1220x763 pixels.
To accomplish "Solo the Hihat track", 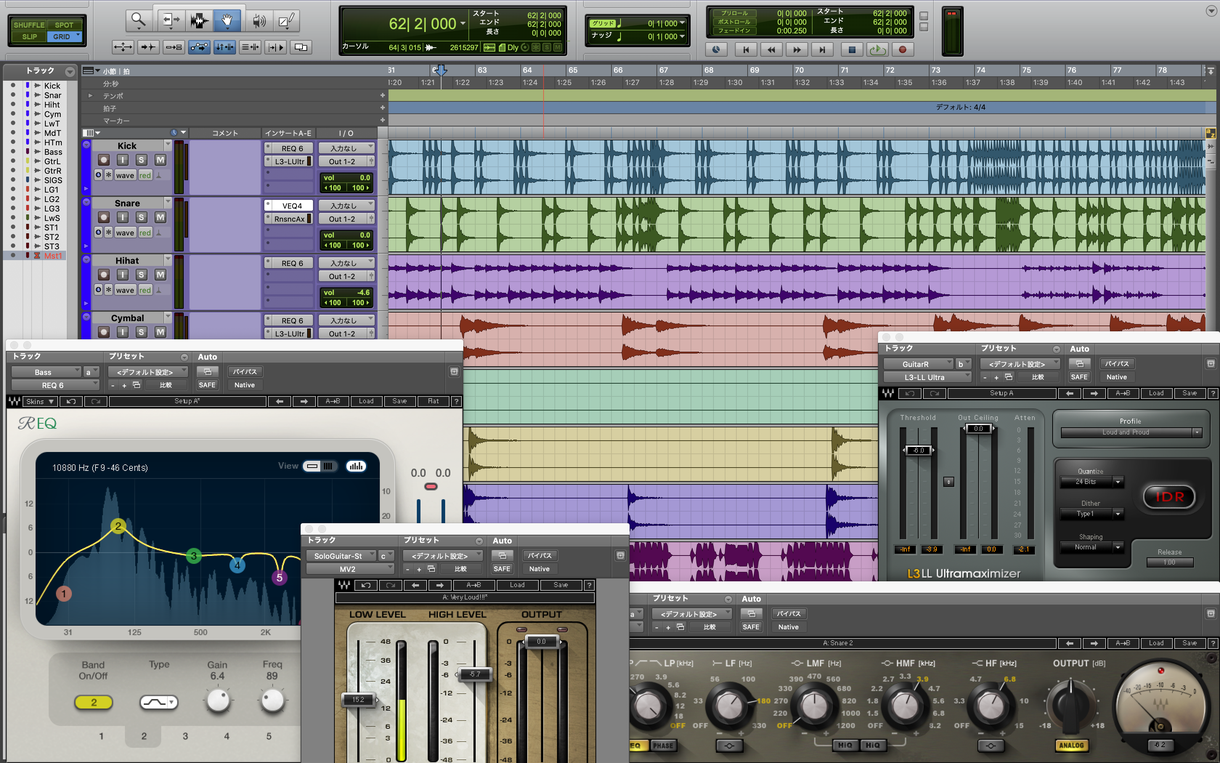I will [x=142, y=275].
